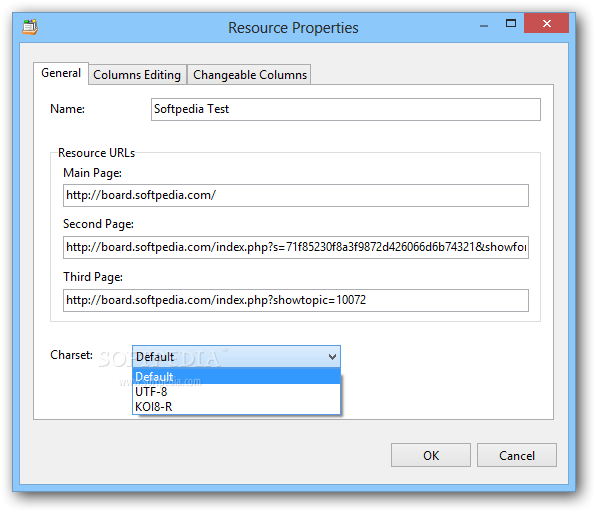Click the Charset label
Viewport: 596px width, 512px height.
tap(71, 355)
